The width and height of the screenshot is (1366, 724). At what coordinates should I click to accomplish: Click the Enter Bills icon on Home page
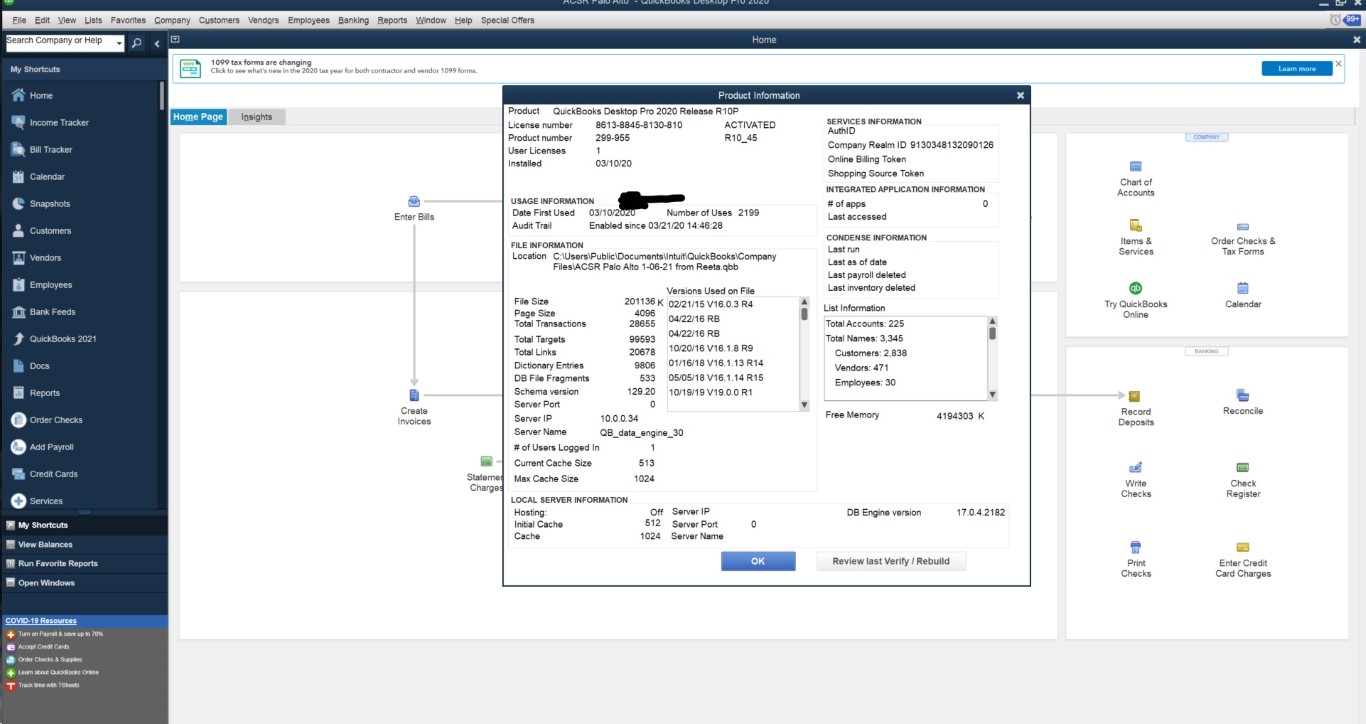pos(414,202)
